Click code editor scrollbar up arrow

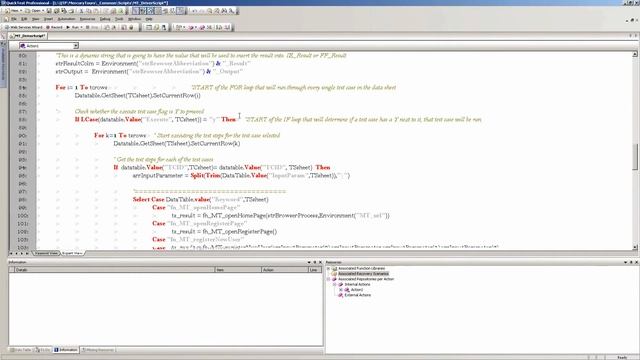[635, 54]
